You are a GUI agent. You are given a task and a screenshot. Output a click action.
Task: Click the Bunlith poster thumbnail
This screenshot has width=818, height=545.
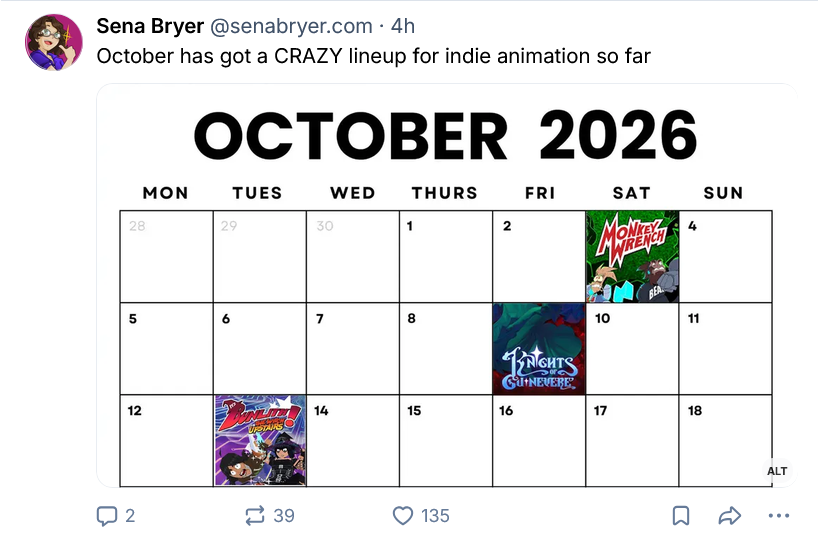coord(260,441)
